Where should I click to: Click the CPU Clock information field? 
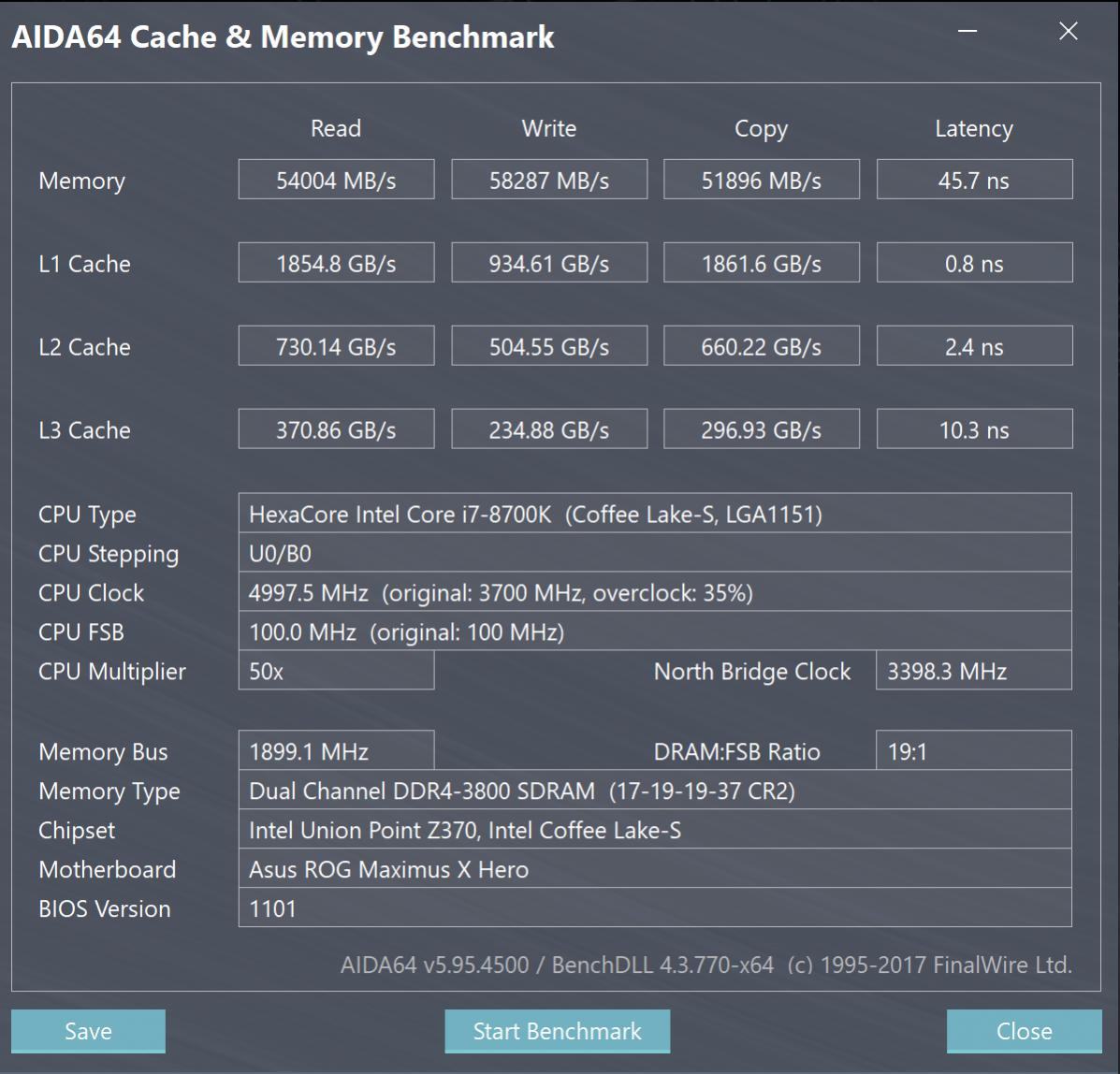[655, 592]
